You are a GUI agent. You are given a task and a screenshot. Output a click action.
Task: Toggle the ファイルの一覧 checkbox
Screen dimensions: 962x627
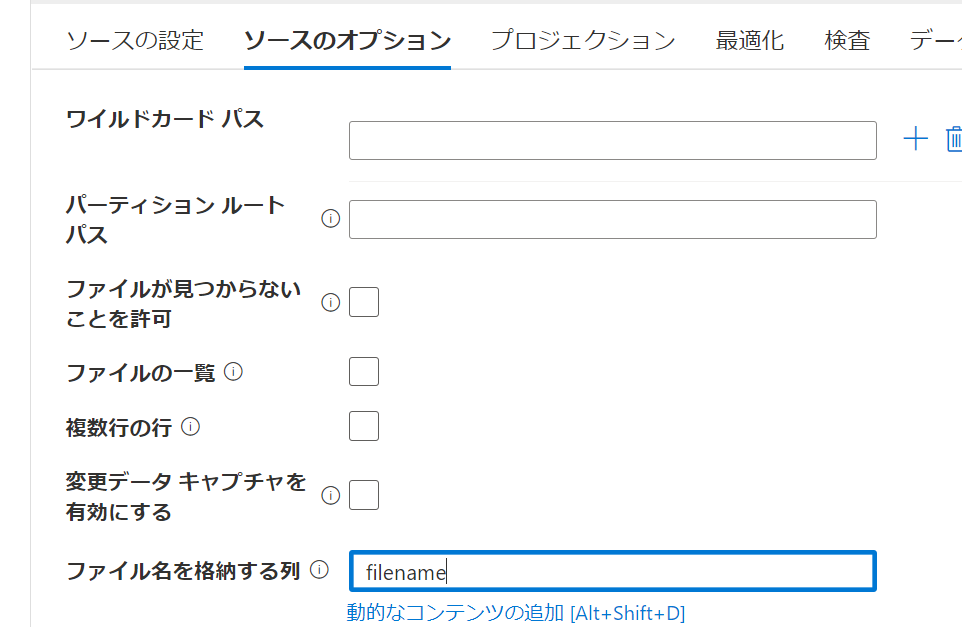[x=364, y=371]
